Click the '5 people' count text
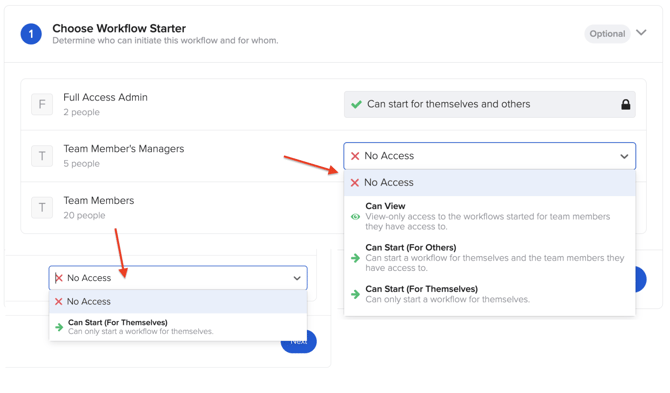Viewport: 670px width, 393px height. [x=82, y=164]
